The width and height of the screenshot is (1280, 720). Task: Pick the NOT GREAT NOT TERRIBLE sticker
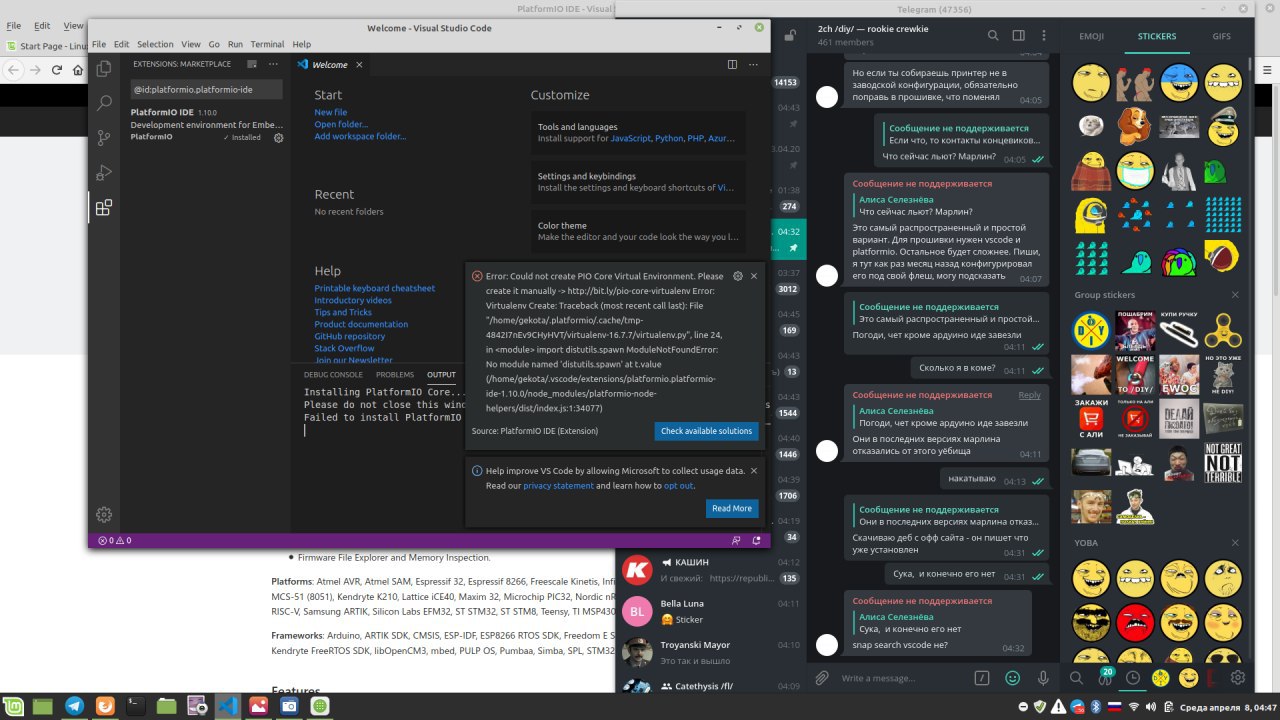click(1222, 462)
